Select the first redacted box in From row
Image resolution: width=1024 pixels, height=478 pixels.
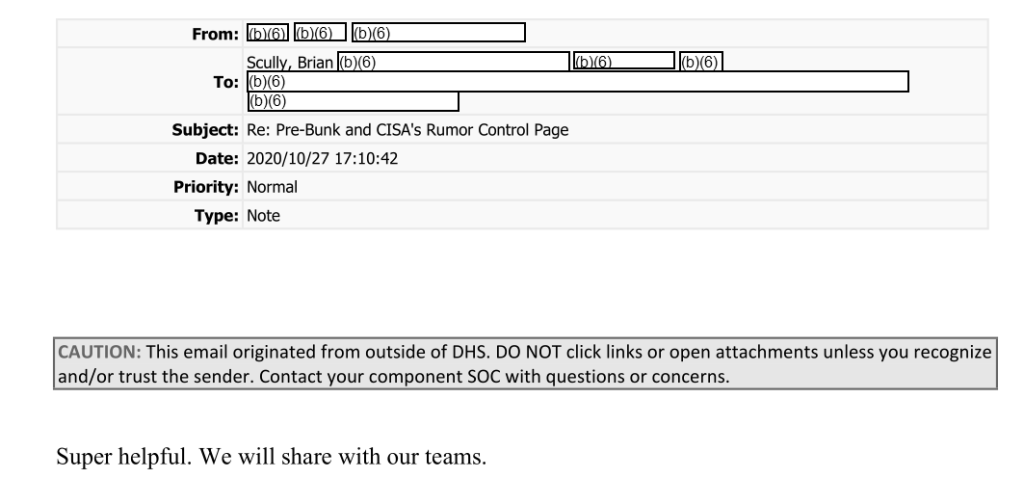coord(268,33)
